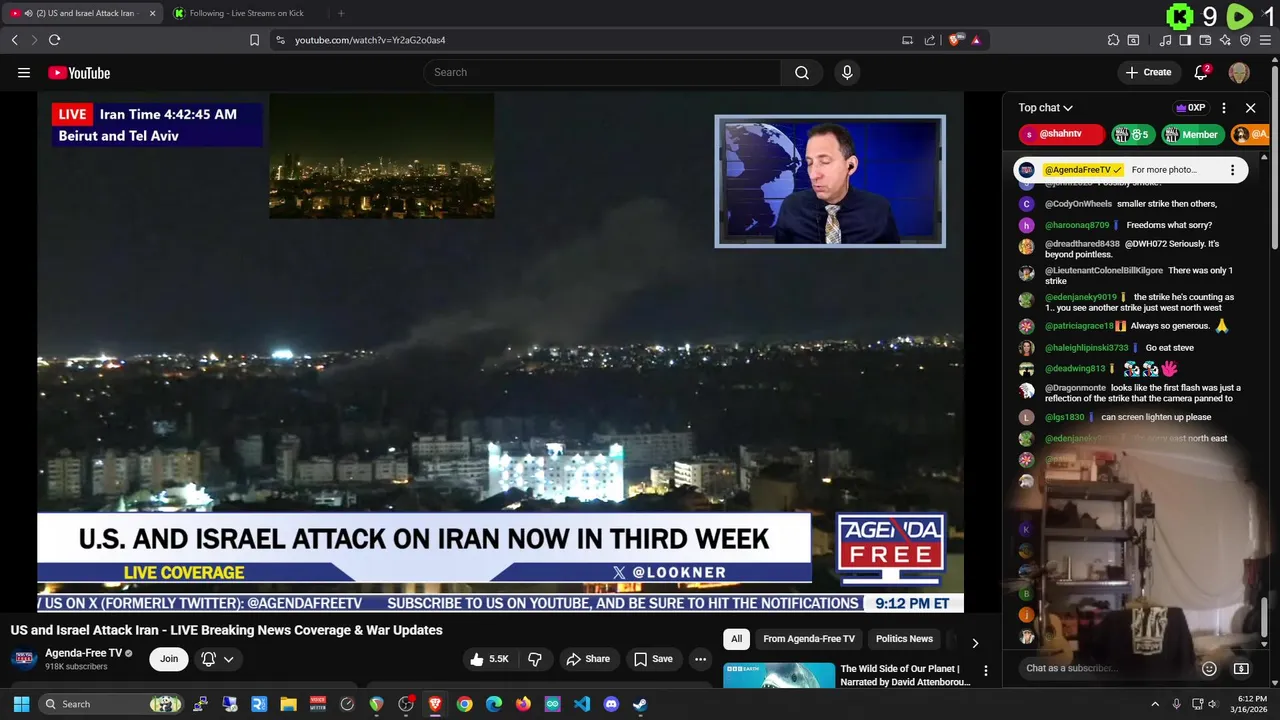Open Brave Shields lion icon
Viewport: 1280px width, 720px height.
(956, 40)
